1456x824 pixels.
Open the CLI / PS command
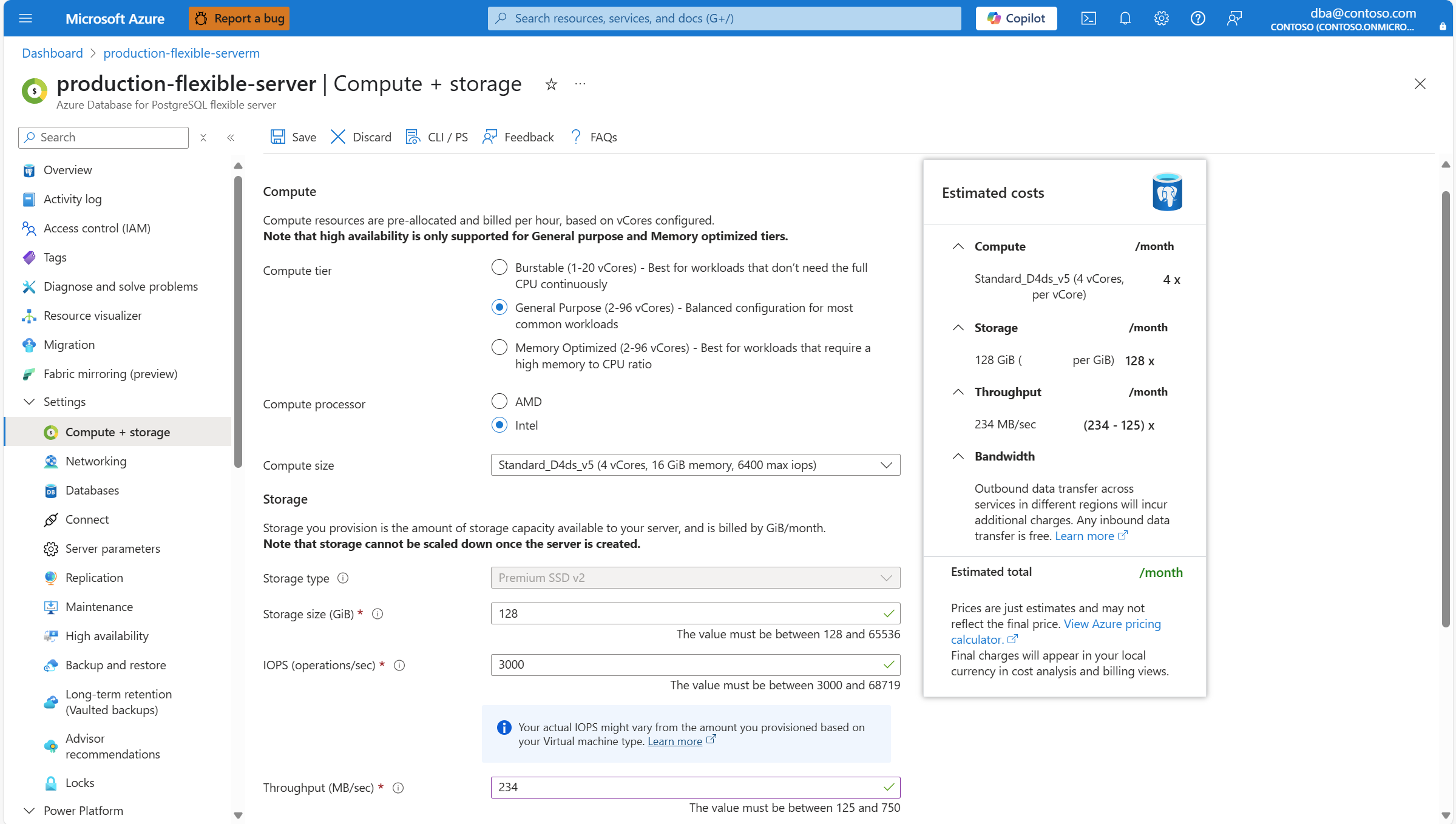[x=437, y=137]
